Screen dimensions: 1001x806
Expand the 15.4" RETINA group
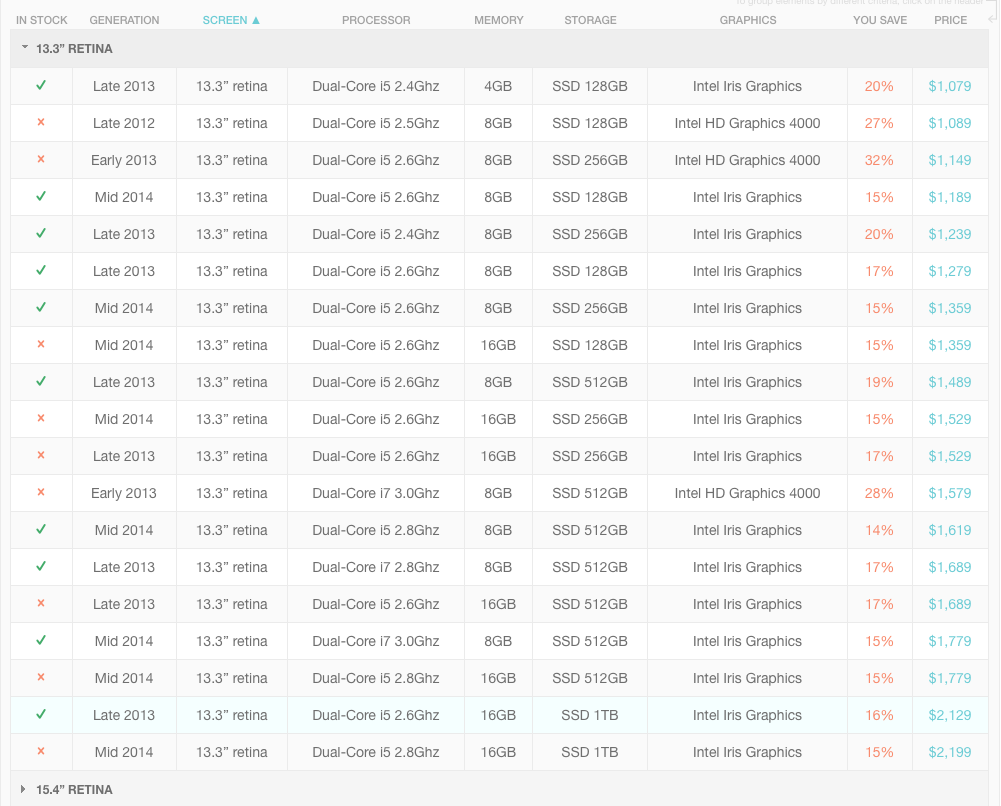tap(23, 789)
